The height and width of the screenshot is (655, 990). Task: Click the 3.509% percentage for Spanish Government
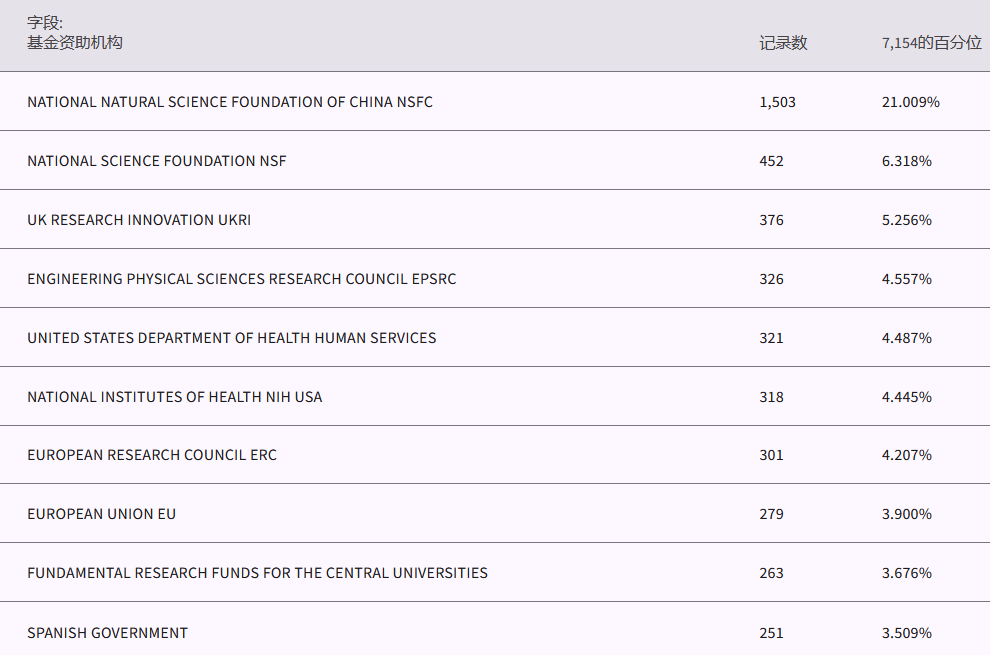[x=906, y=632]
